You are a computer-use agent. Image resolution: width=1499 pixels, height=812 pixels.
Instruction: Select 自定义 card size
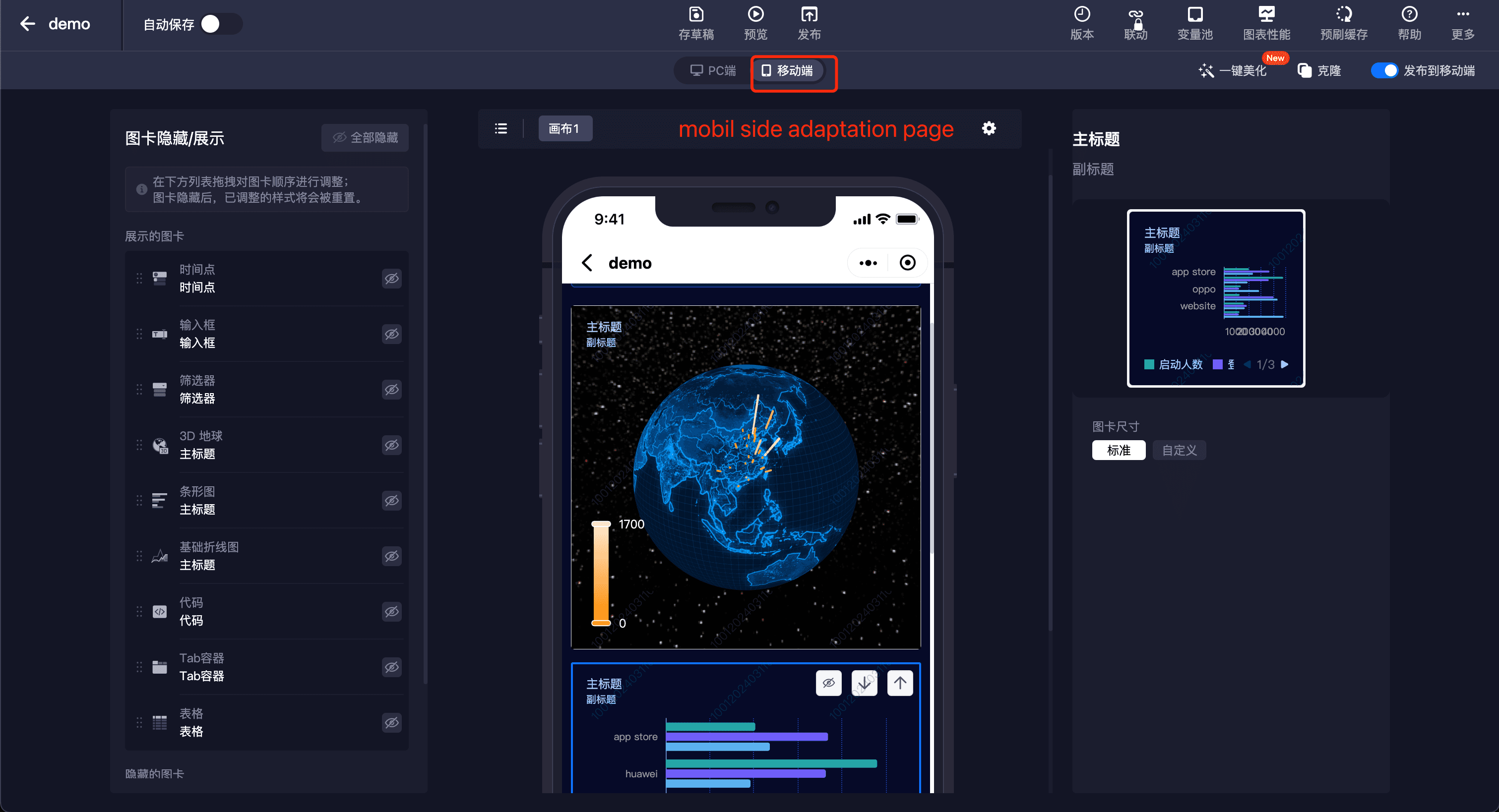click(1180, 450)
